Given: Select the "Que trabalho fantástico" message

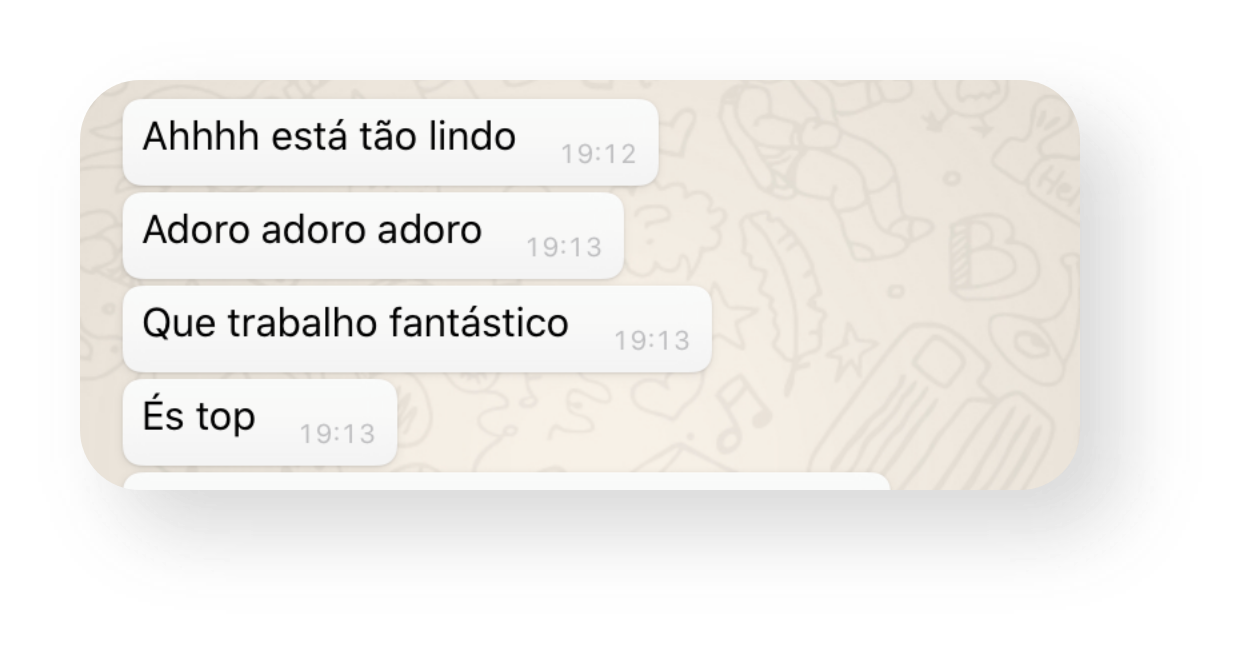Looking at the screenshot, I should pos(416,329).
